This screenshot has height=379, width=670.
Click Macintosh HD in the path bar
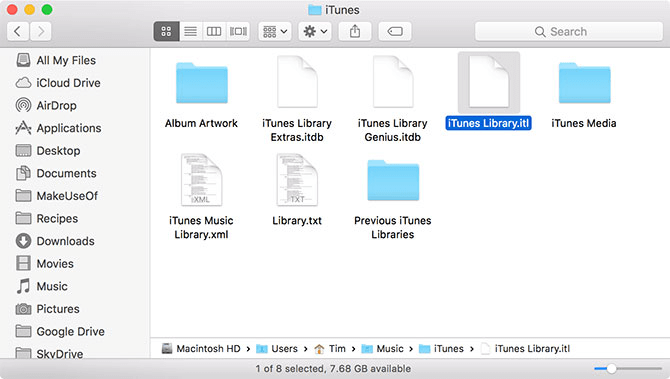(201, 349)
